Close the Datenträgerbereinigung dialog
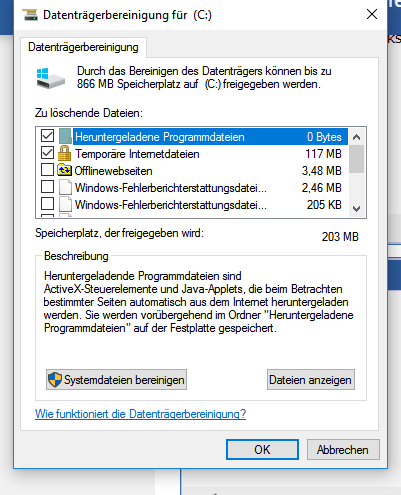Screen dimensions: 401x495 pyautogui.click(x=372, y=14)
